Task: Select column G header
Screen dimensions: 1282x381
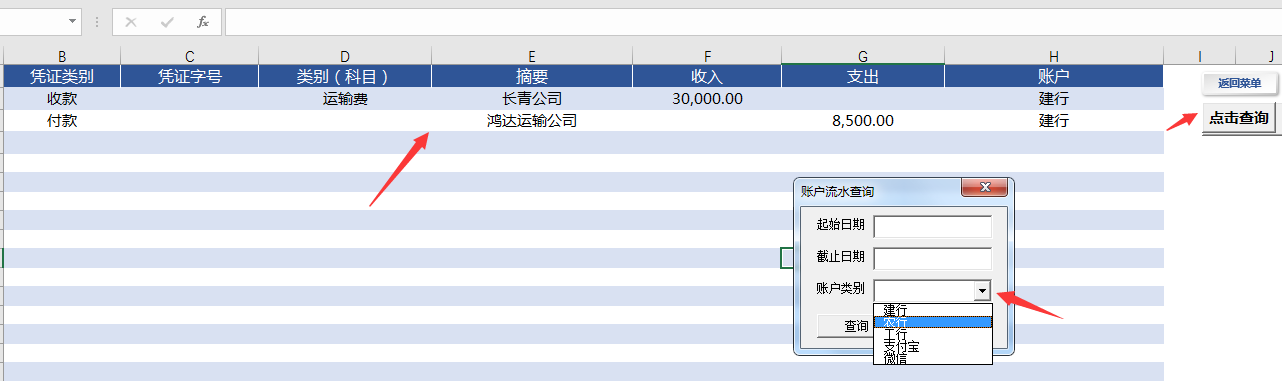Action: coord(863,56)
